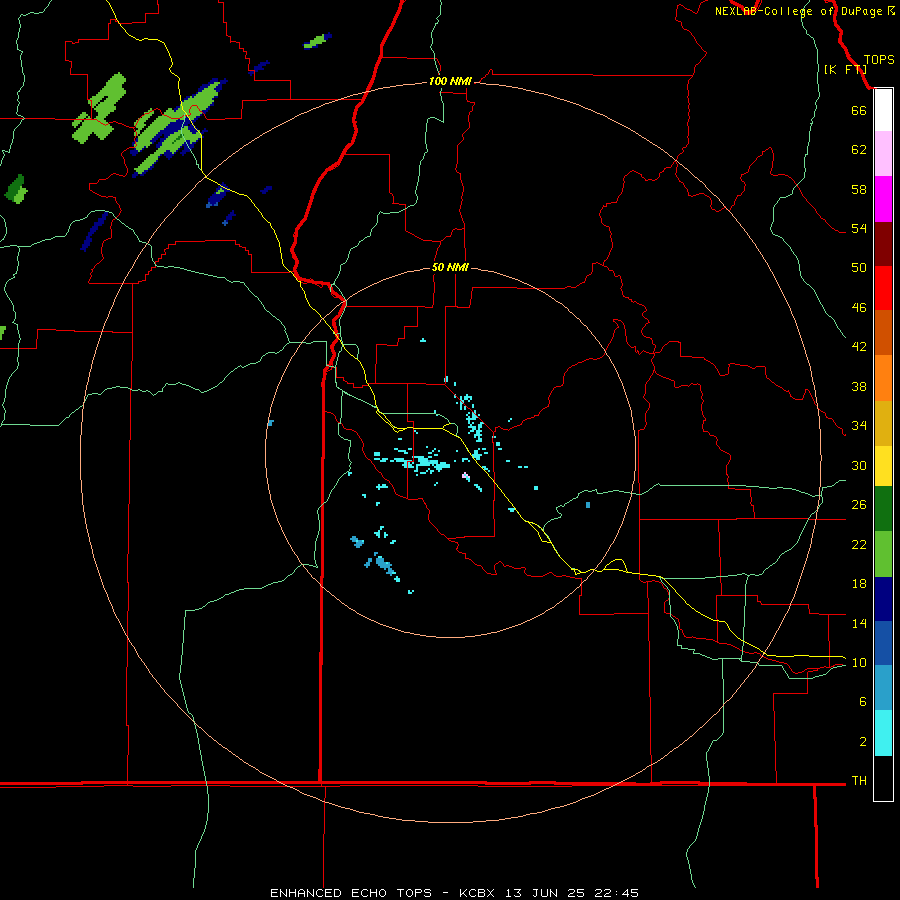Click the 100 NMI range ring label

[x=450, y=82]
